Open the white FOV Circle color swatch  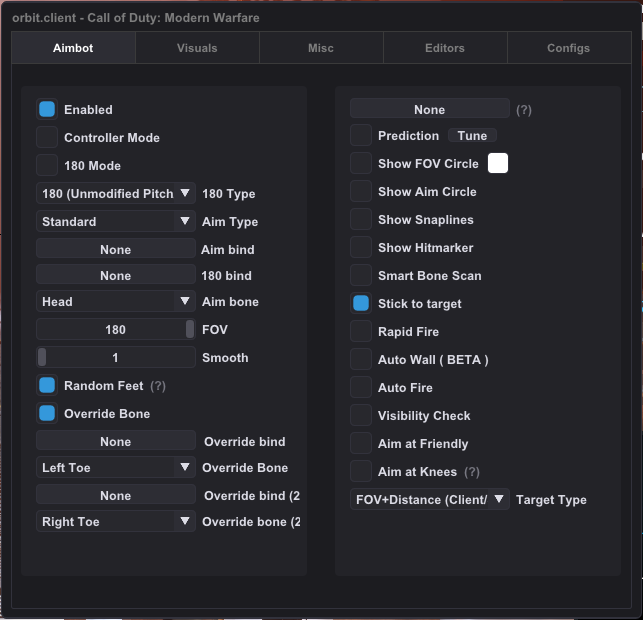497,164
